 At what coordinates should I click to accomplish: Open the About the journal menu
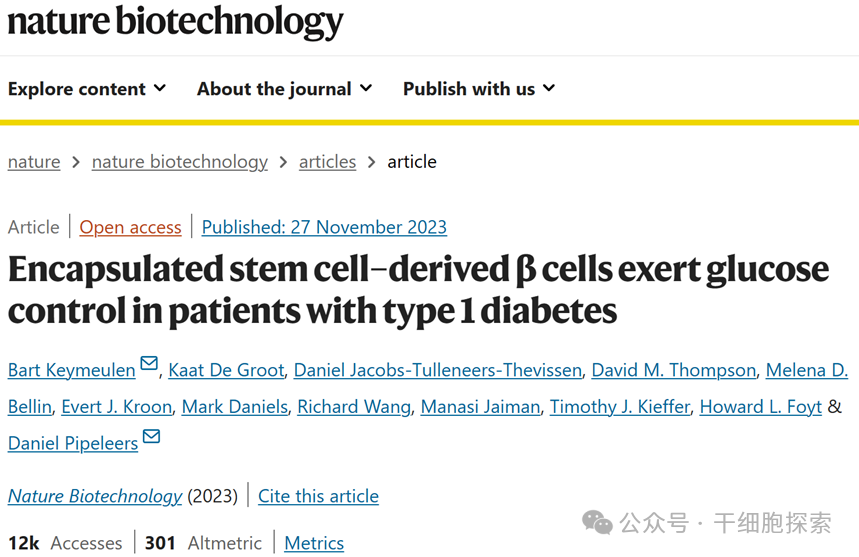[284, 89]
